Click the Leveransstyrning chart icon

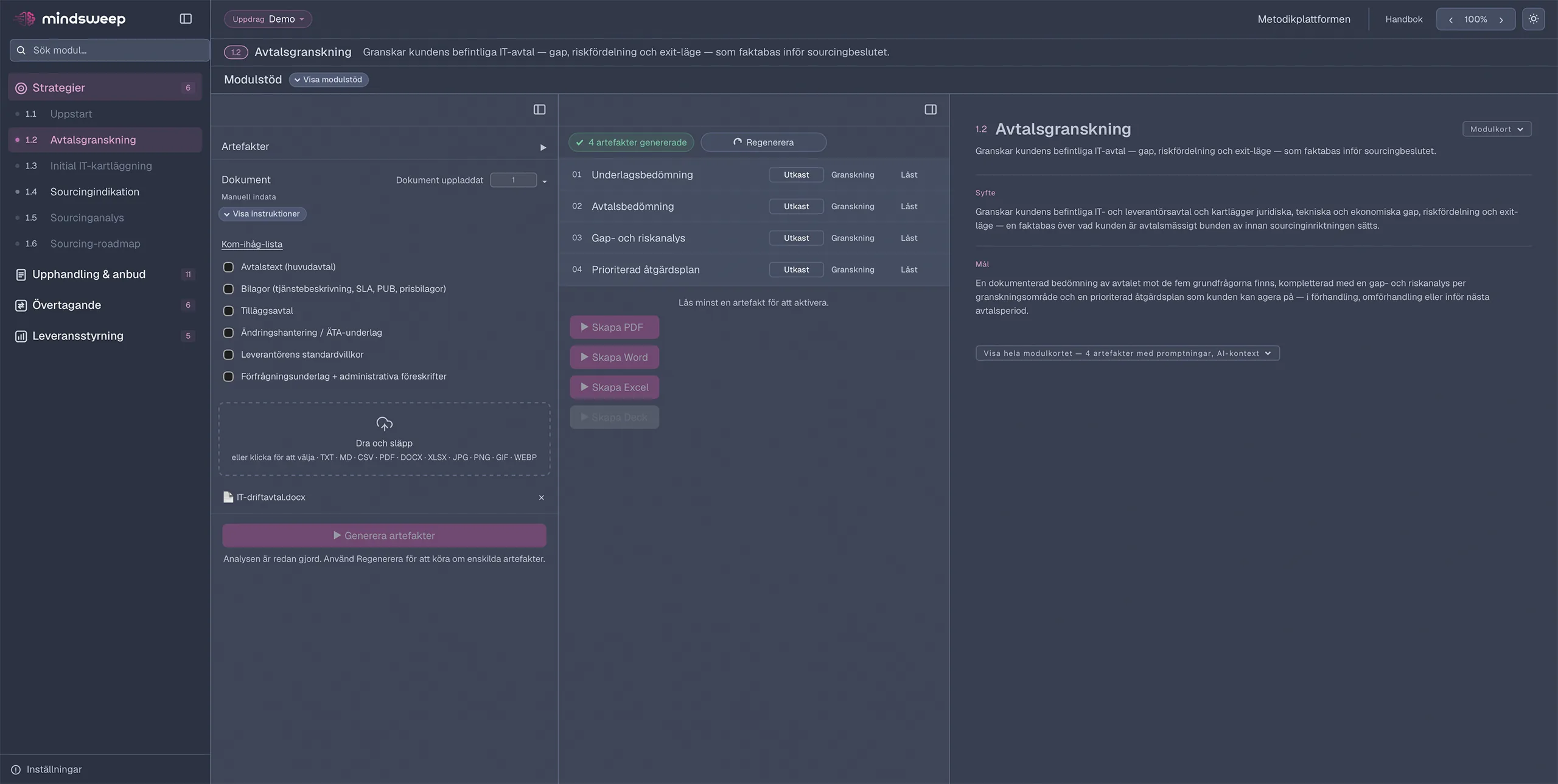pyautogui.click(x=21, y=336)
